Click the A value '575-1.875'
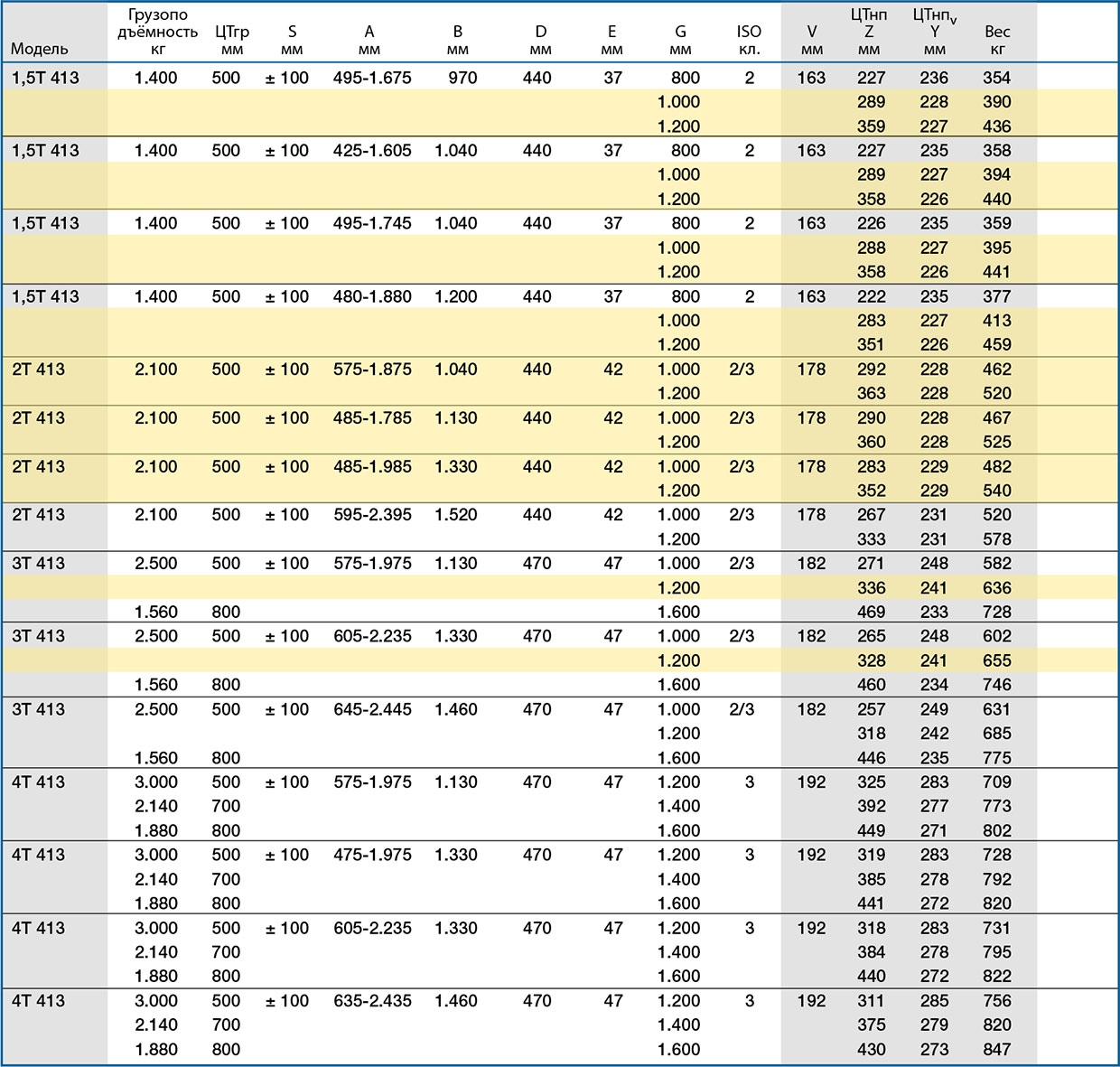This screenshot has width=1120, height=1067. click(372, 370)
